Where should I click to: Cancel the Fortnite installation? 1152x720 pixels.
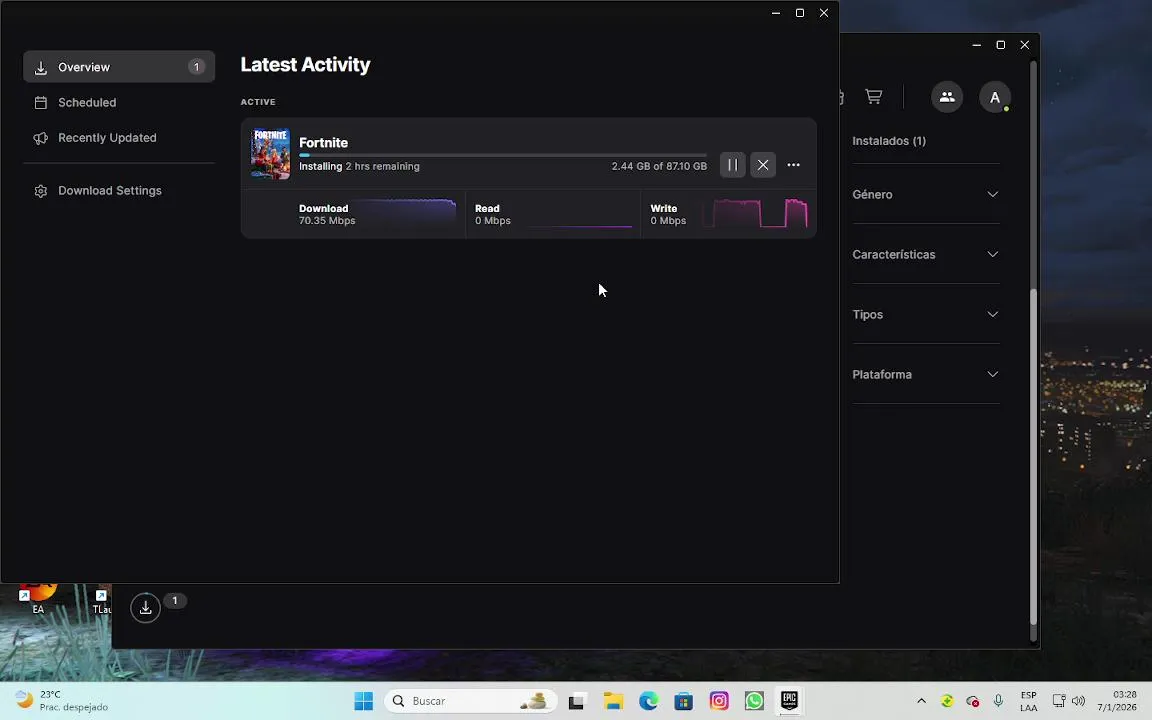763,165
